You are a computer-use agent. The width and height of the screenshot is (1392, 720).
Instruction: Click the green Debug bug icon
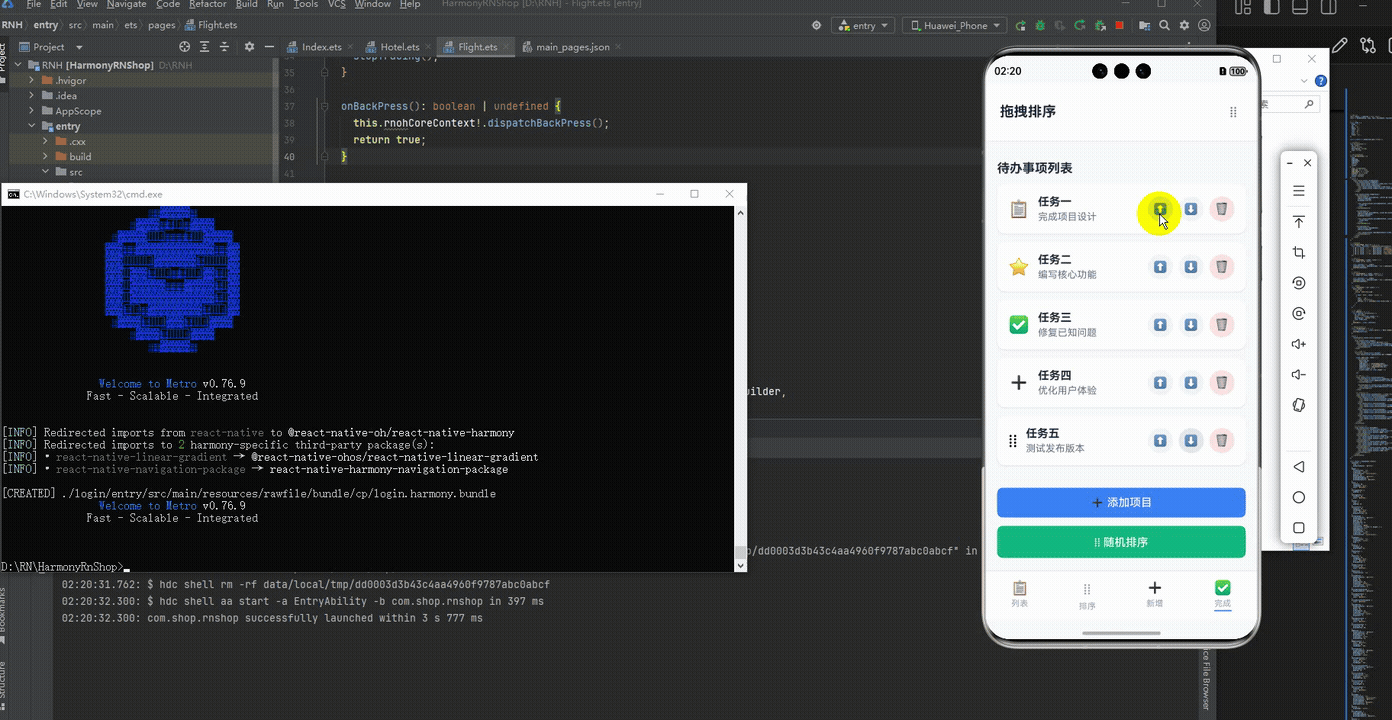point(1040,26)
